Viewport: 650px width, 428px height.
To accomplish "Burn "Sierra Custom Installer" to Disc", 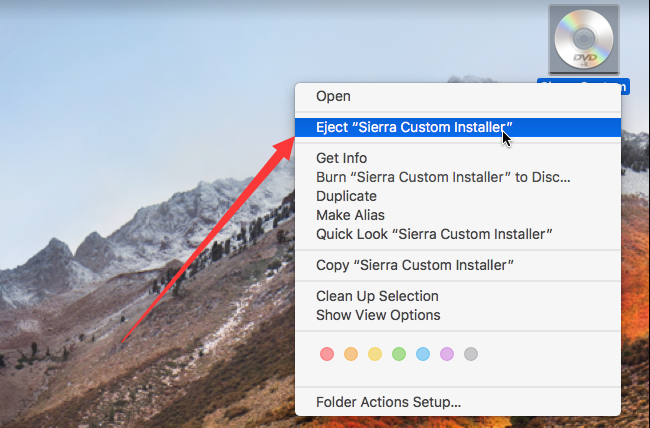I will [458, 177].
